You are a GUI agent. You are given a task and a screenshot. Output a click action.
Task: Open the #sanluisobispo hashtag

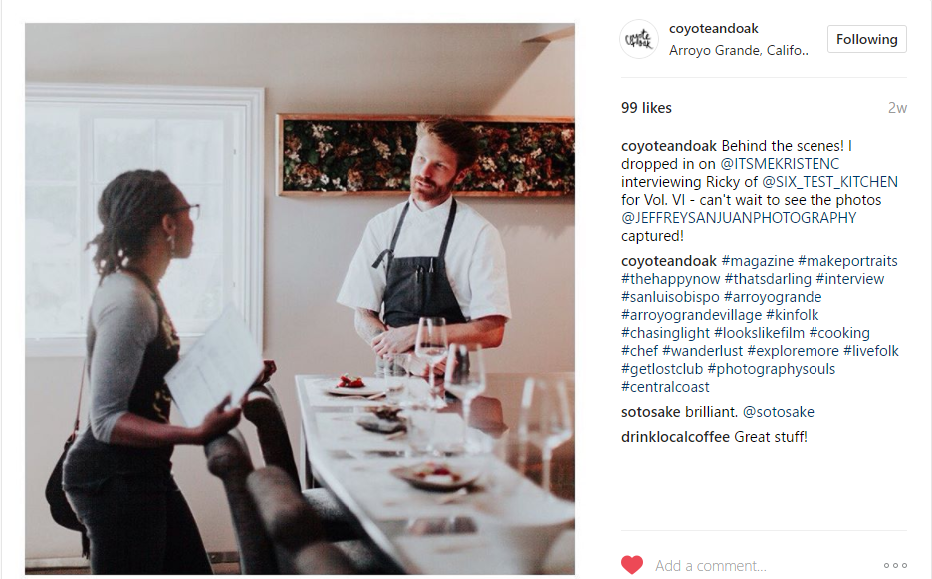(670, 297)
